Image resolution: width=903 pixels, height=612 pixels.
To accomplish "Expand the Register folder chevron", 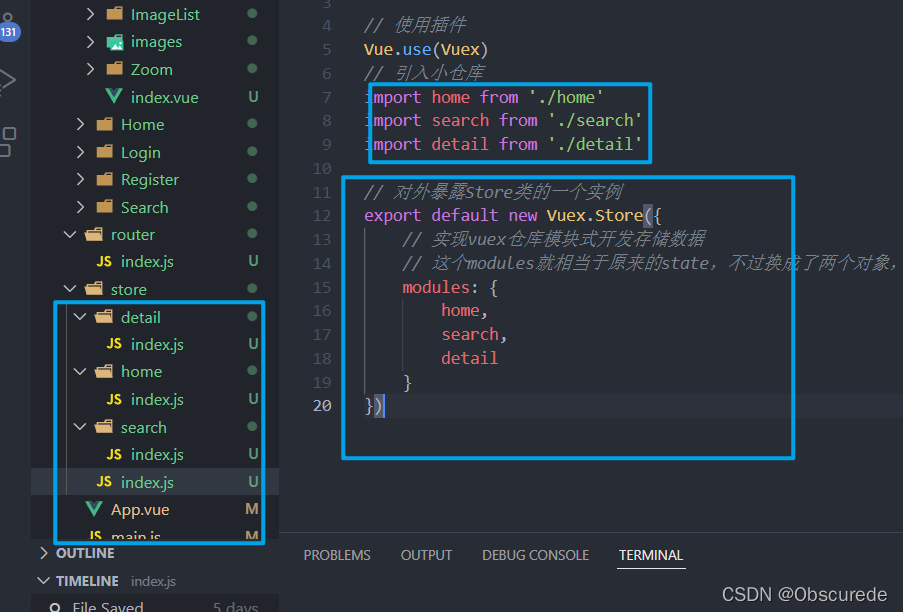I will (80, 180).
